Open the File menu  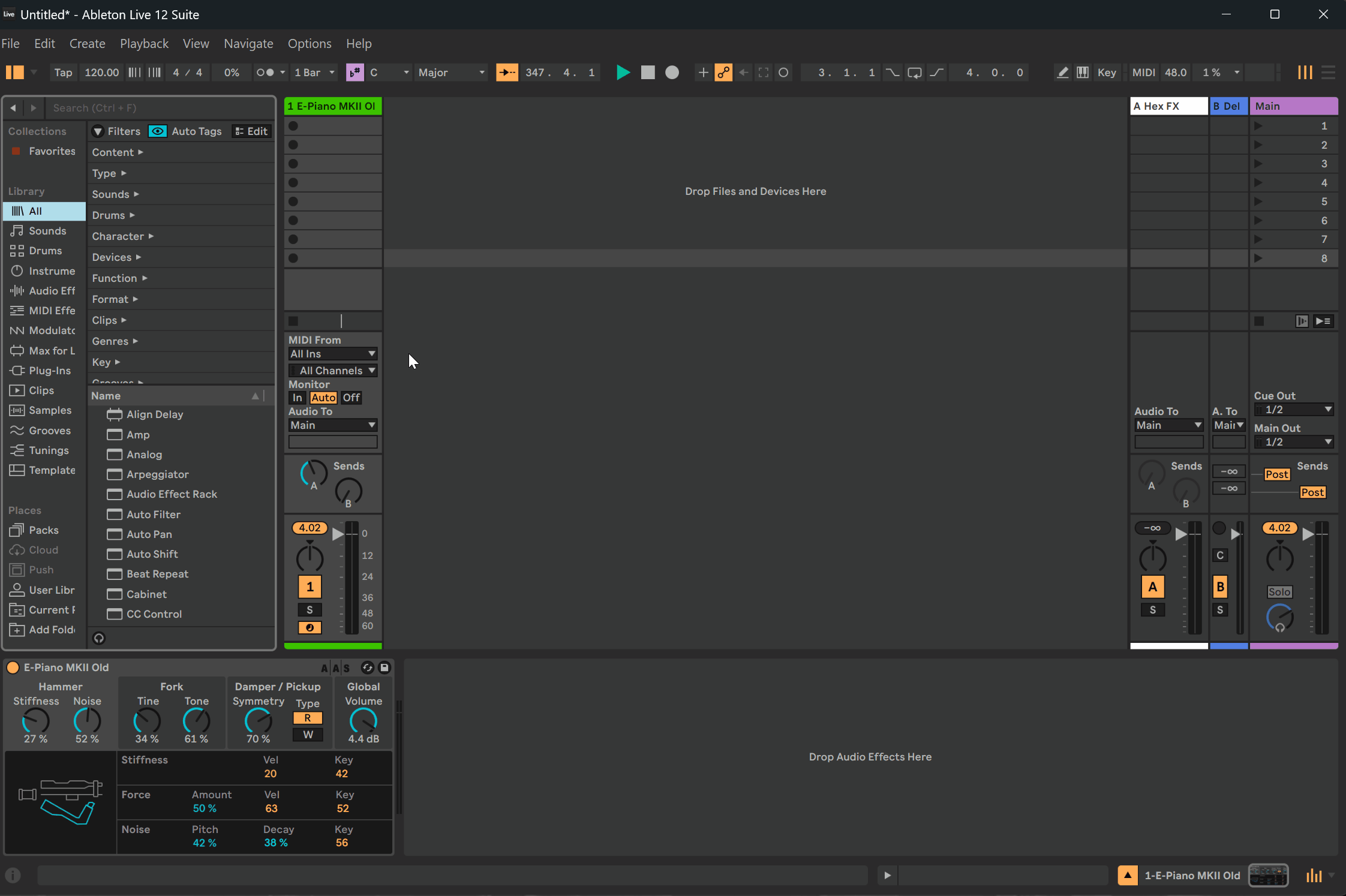10,44
